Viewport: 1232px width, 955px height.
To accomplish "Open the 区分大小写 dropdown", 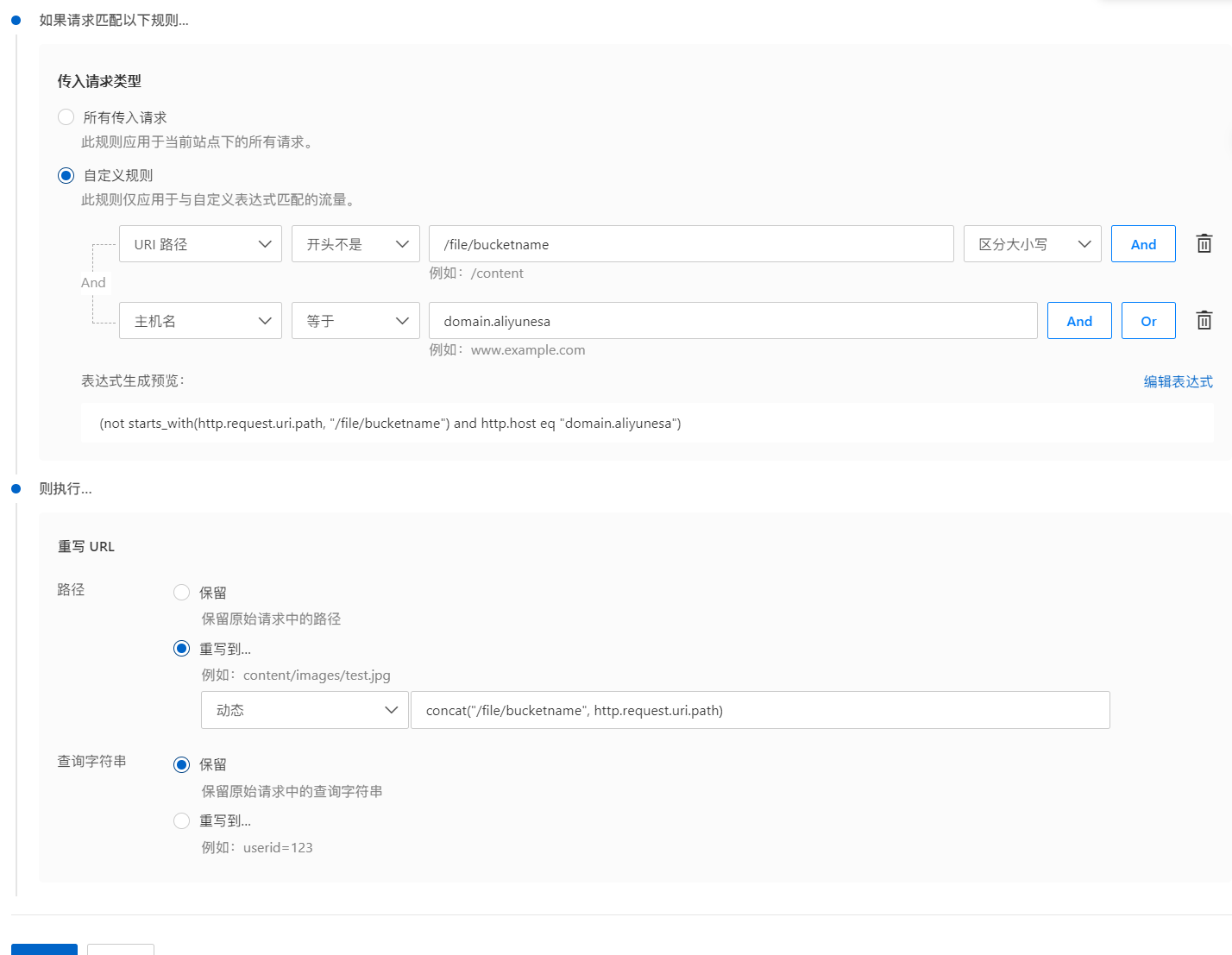I will click(x=1032, y=244).
